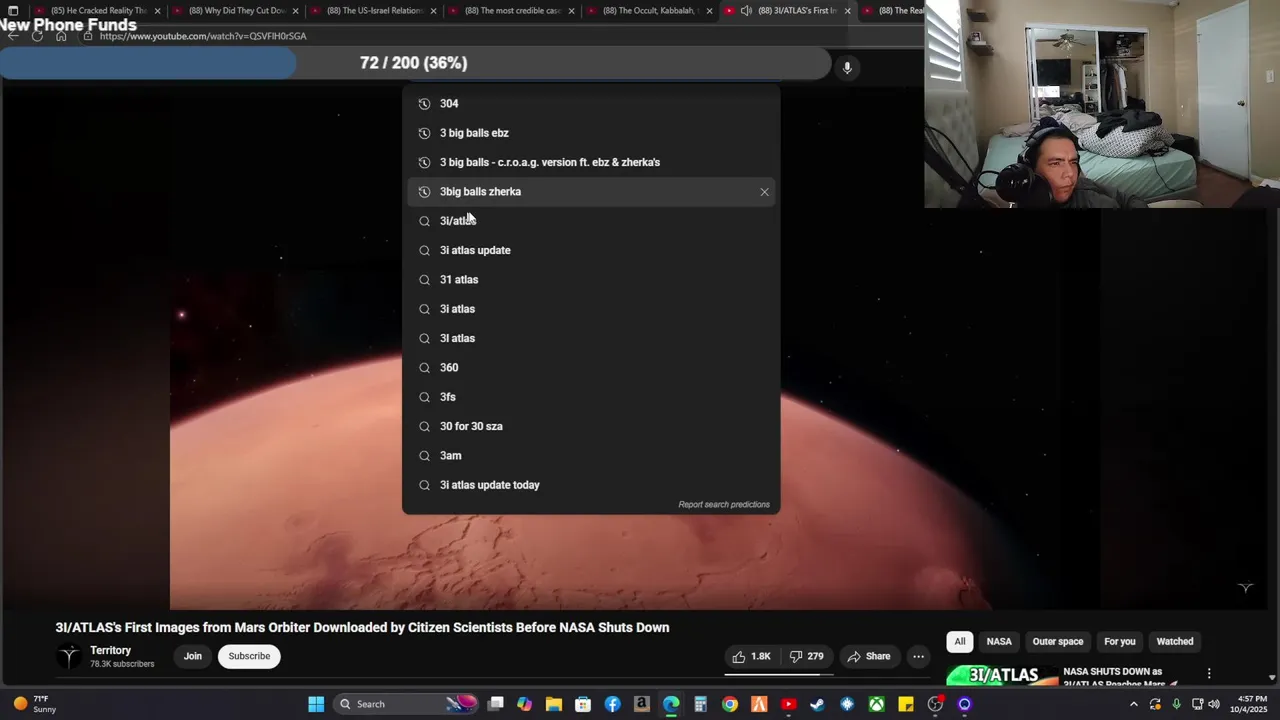
Task: Close the 'He Cracked Reality' tab
Action: [x=157, y=11]
